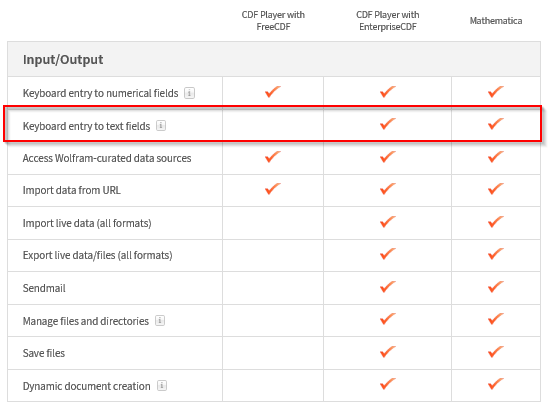
Task: Click Mathematica checkmark for Dynamic document creation
Action: point(496,384)
